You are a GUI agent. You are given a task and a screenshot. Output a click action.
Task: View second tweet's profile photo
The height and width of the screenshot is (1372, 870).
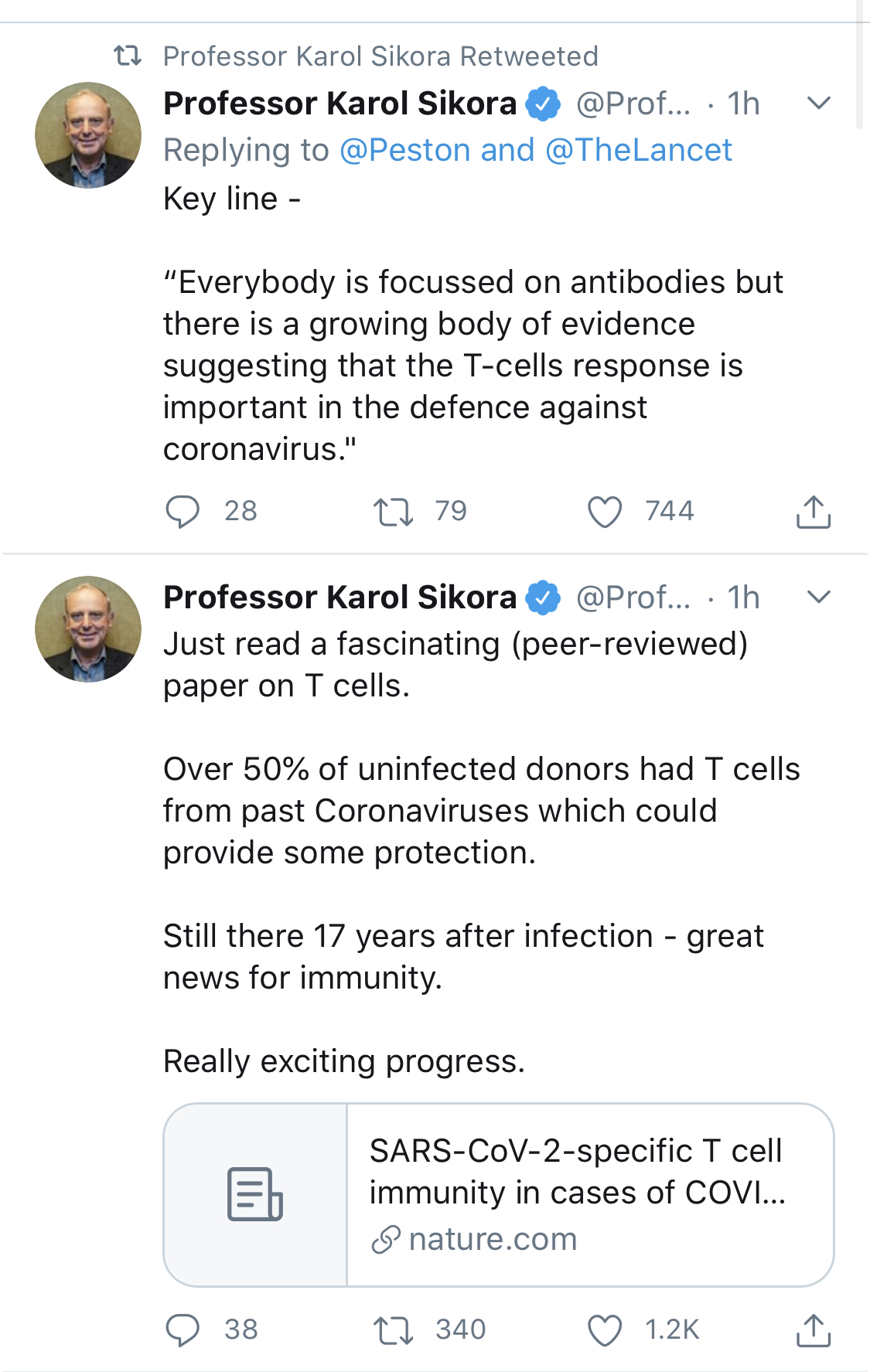coord(88,629)
